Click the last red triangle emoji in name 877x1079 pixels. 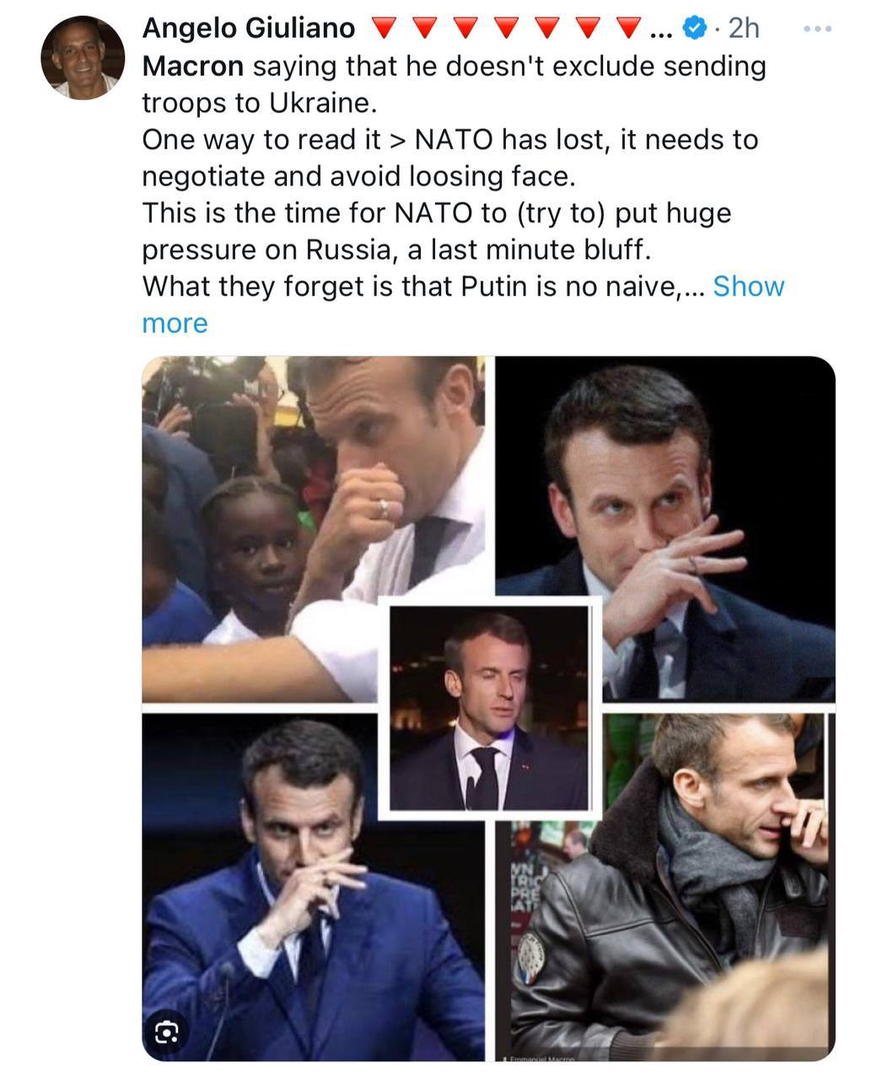point(627,29)
